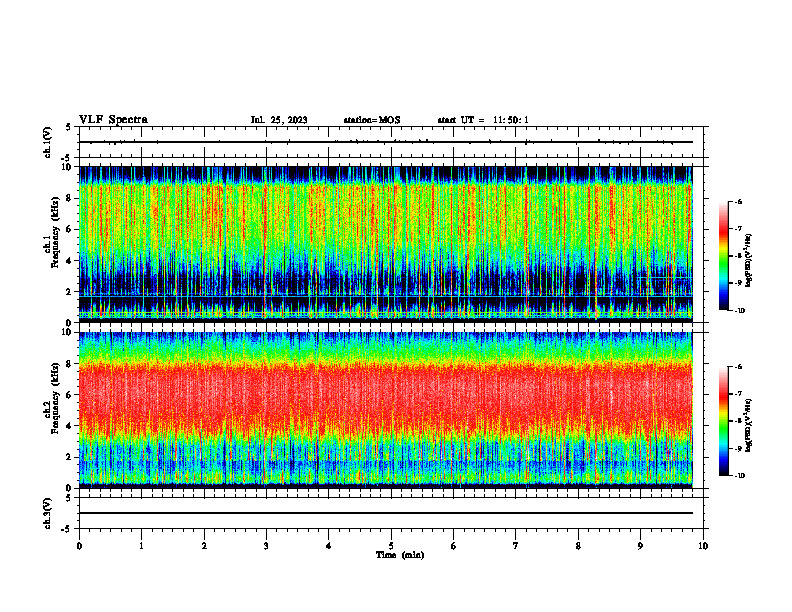
Task: Click the ch.2 colorbar unit label log(PSD)
Action: coord(749,425)
